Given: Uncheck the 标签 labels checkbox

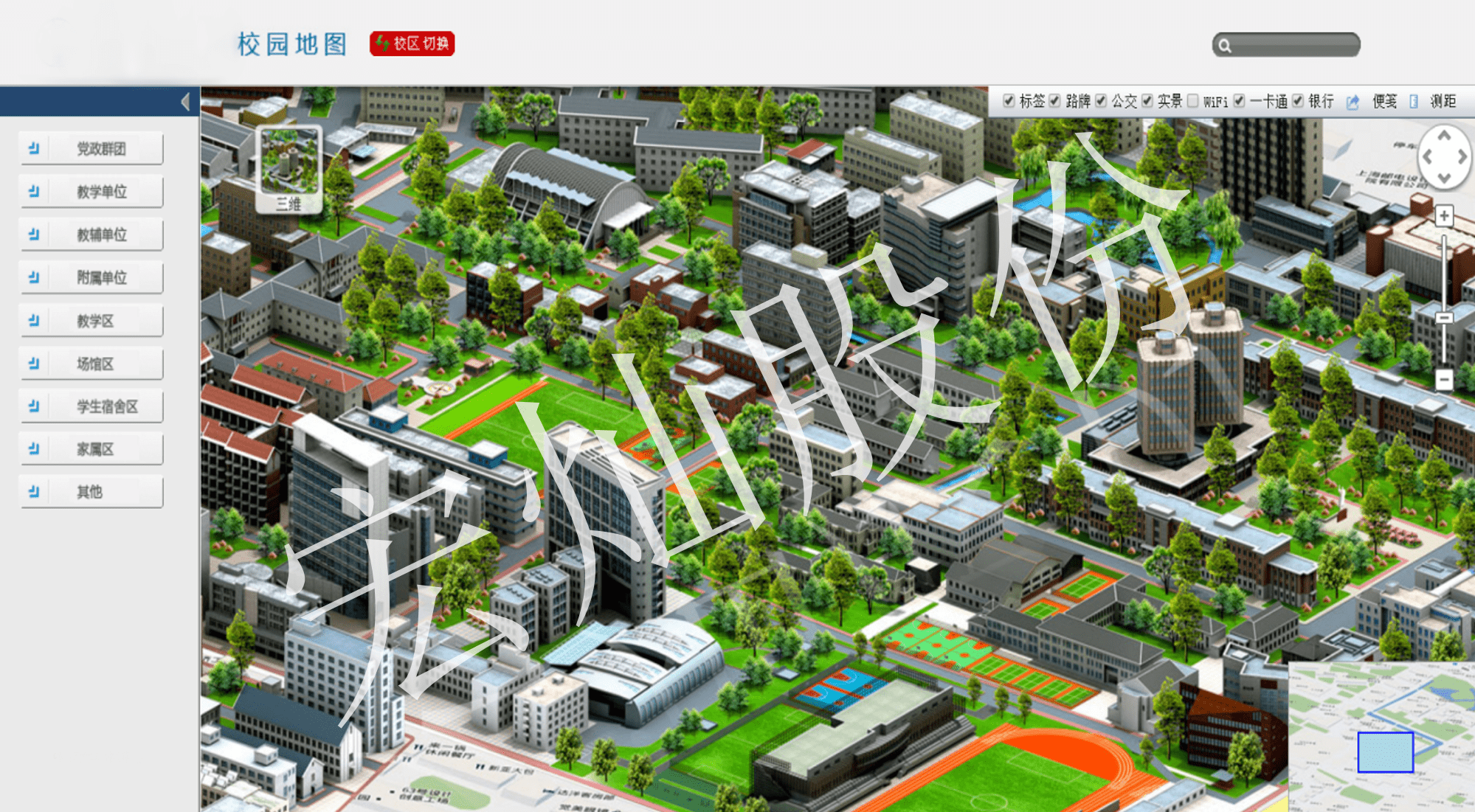Looking at the screenshot, I should pyautogui.click(x=1009, y=101).
